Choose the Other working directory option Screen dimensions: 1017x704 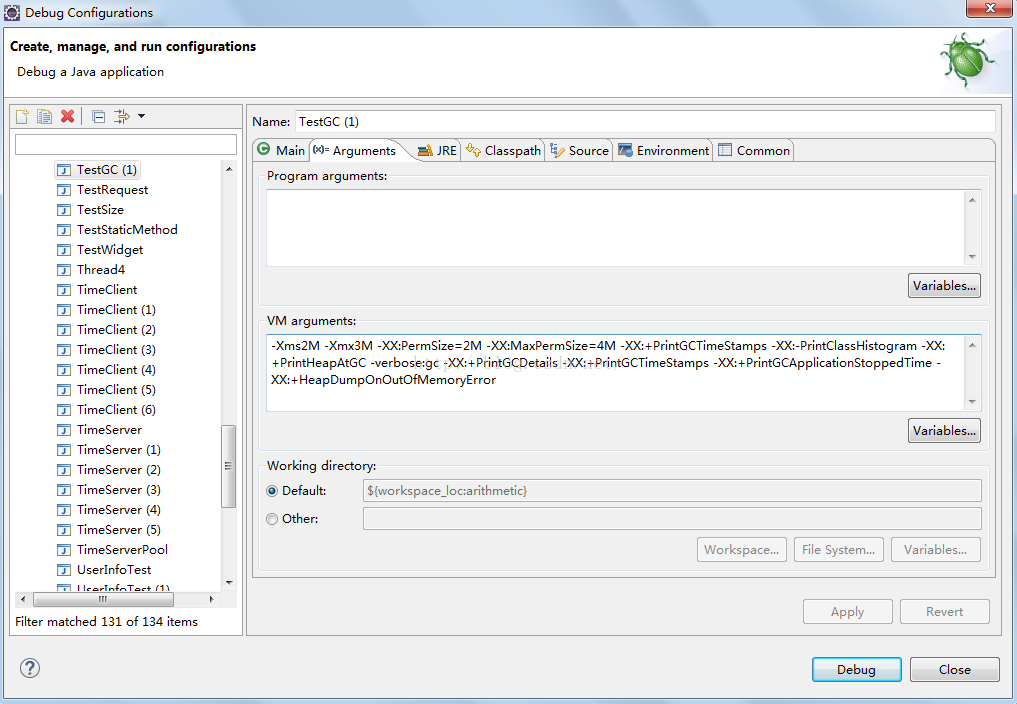272,519
